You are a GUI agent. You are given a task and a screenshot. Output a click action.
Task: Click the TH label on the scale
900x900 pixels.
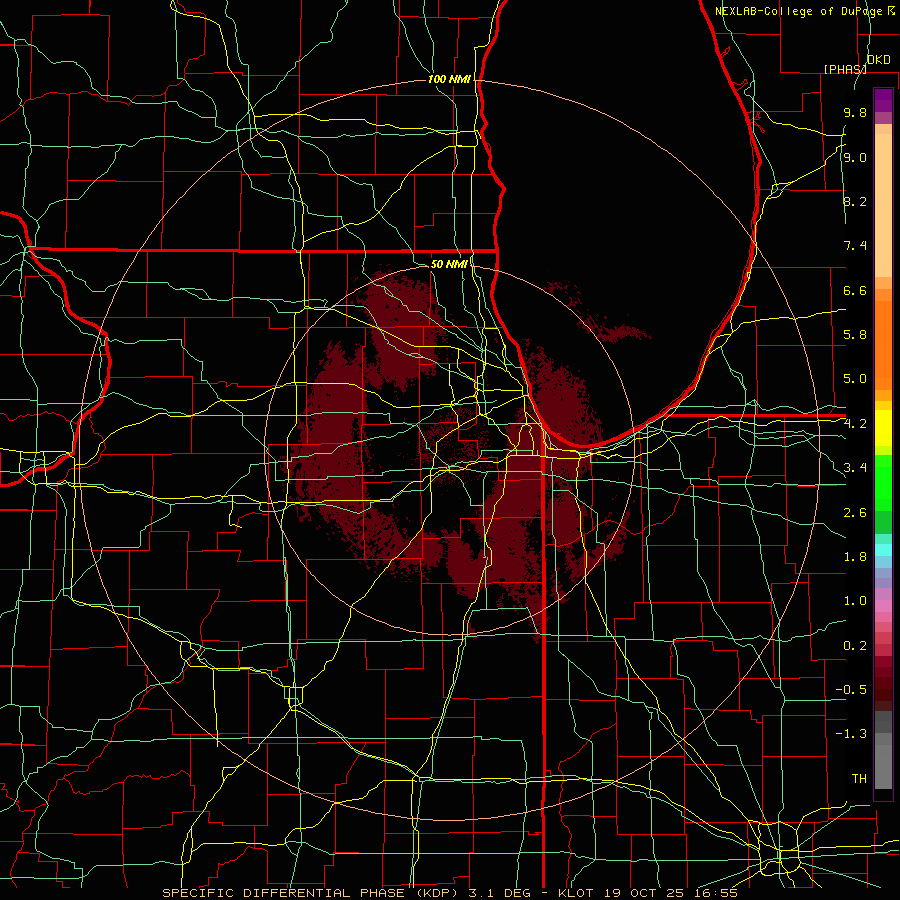point(859,779)
